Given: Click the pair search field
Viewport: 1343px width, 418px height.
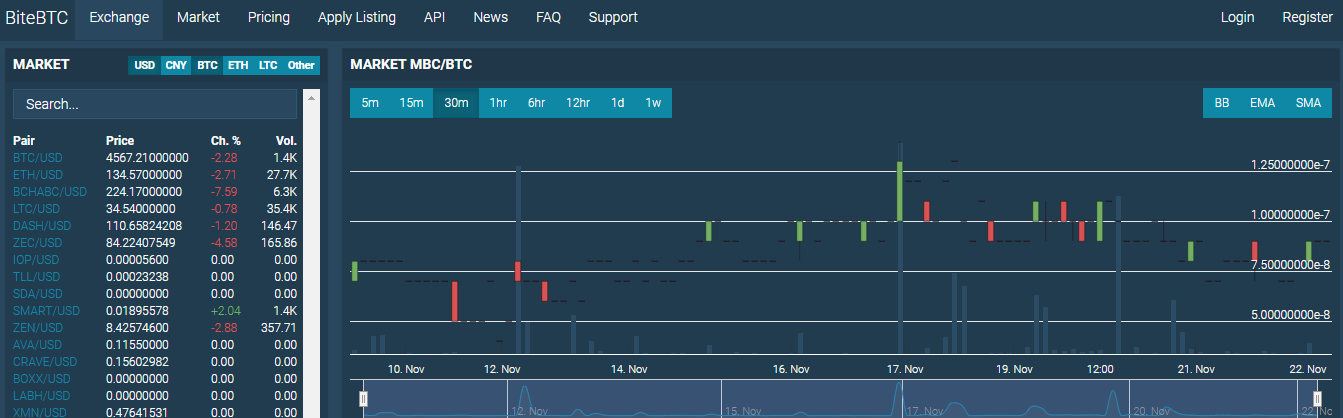Looking at the screenshot, I should pyautogui.click(x=155, y=104).
